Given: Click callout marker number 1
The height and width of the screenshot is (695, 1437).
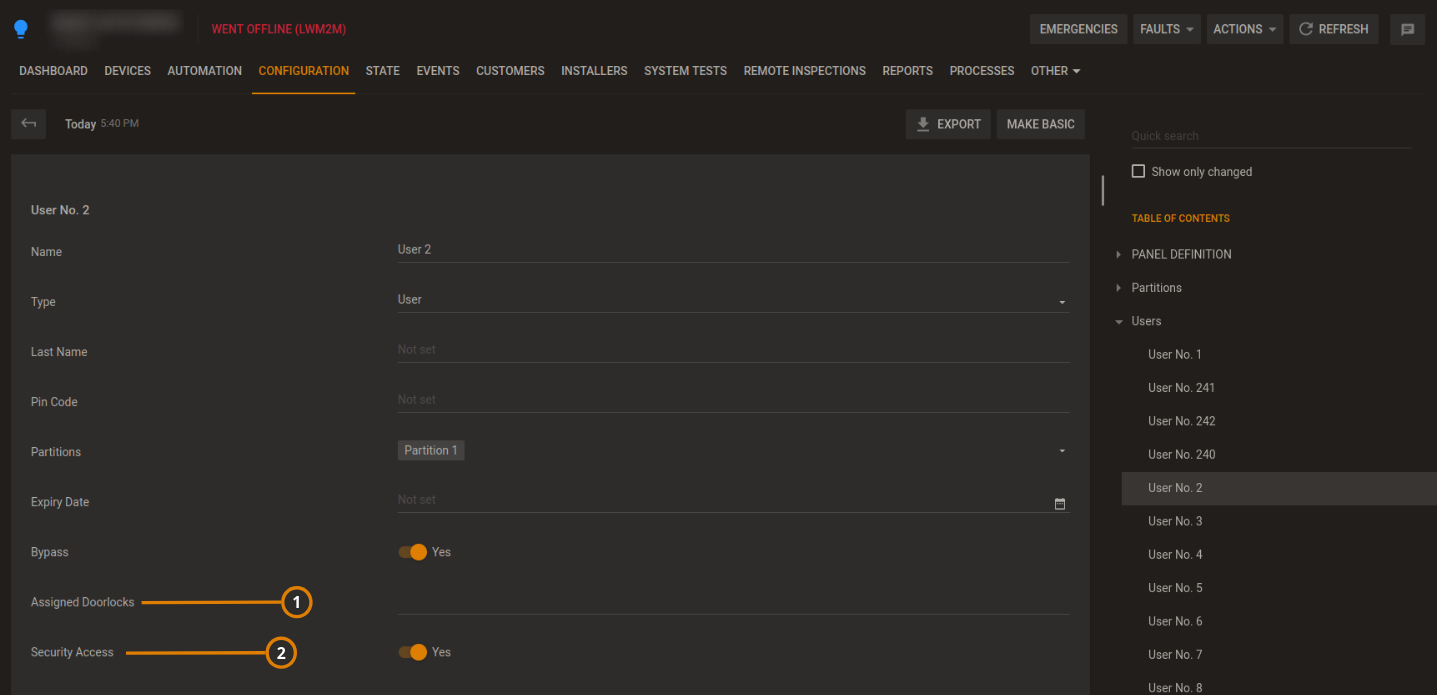Looking at the screenshot, I should tap(296, 602).
